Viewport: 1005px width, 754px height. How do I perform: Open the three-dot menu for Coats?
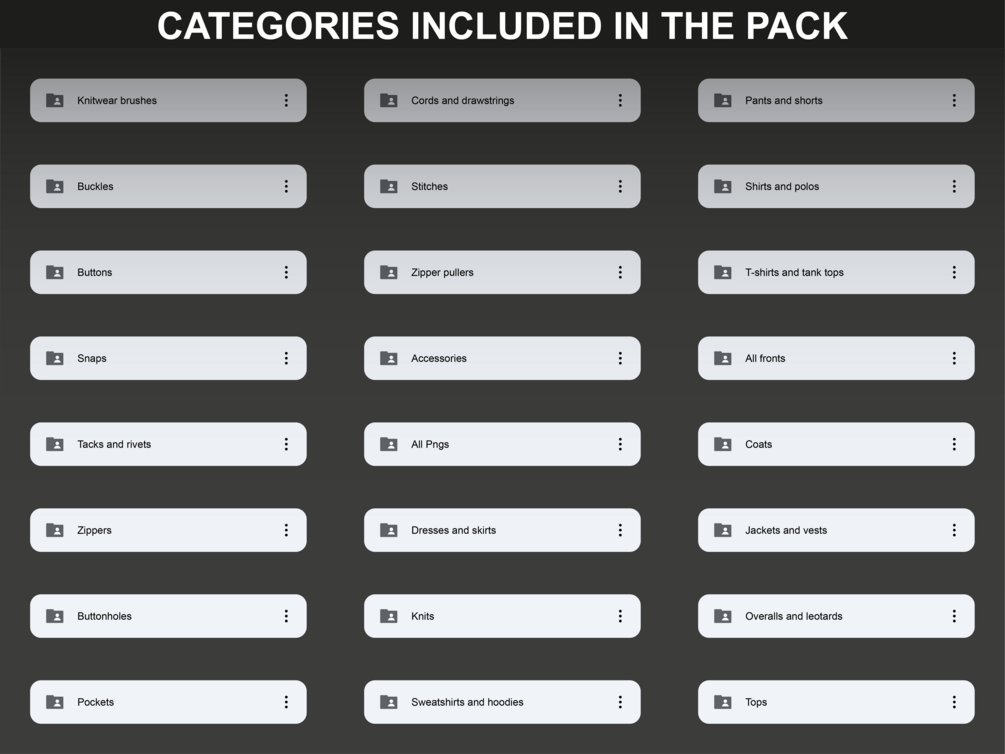coord(954,444)
